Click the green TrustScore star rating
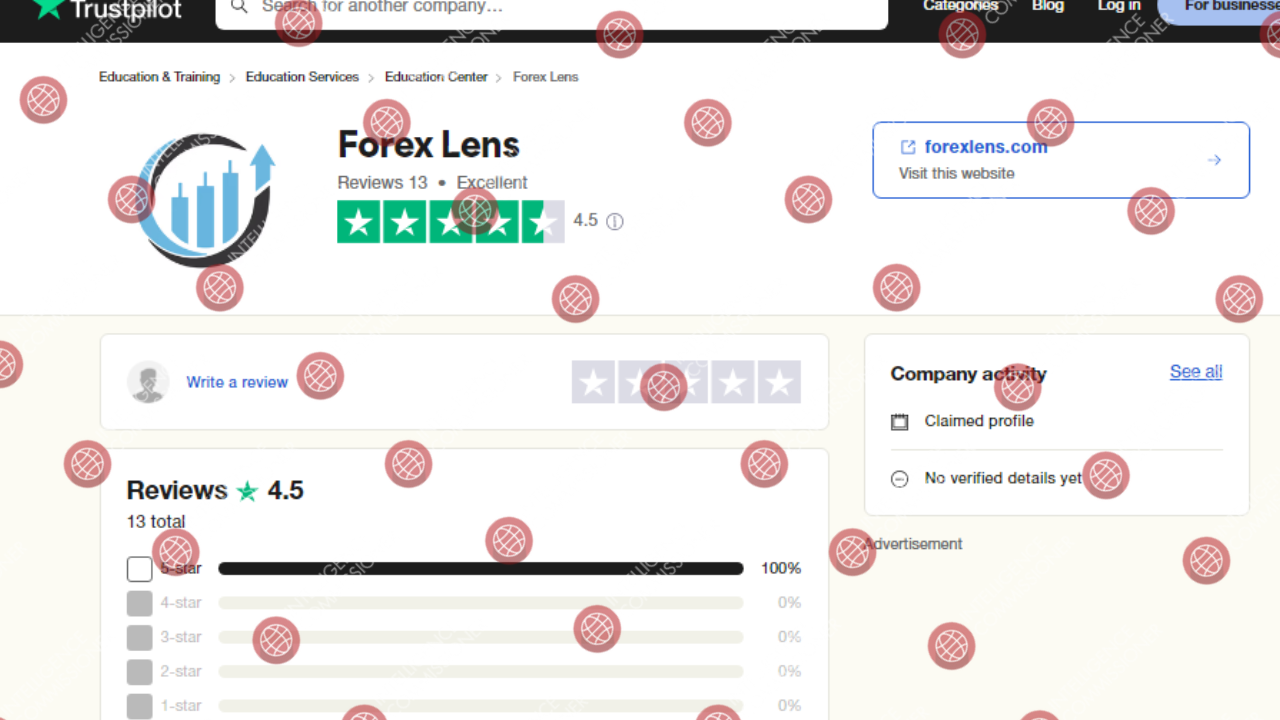Image resolution: width=1280 pixels, height=720 pixels. coord(451,222)
